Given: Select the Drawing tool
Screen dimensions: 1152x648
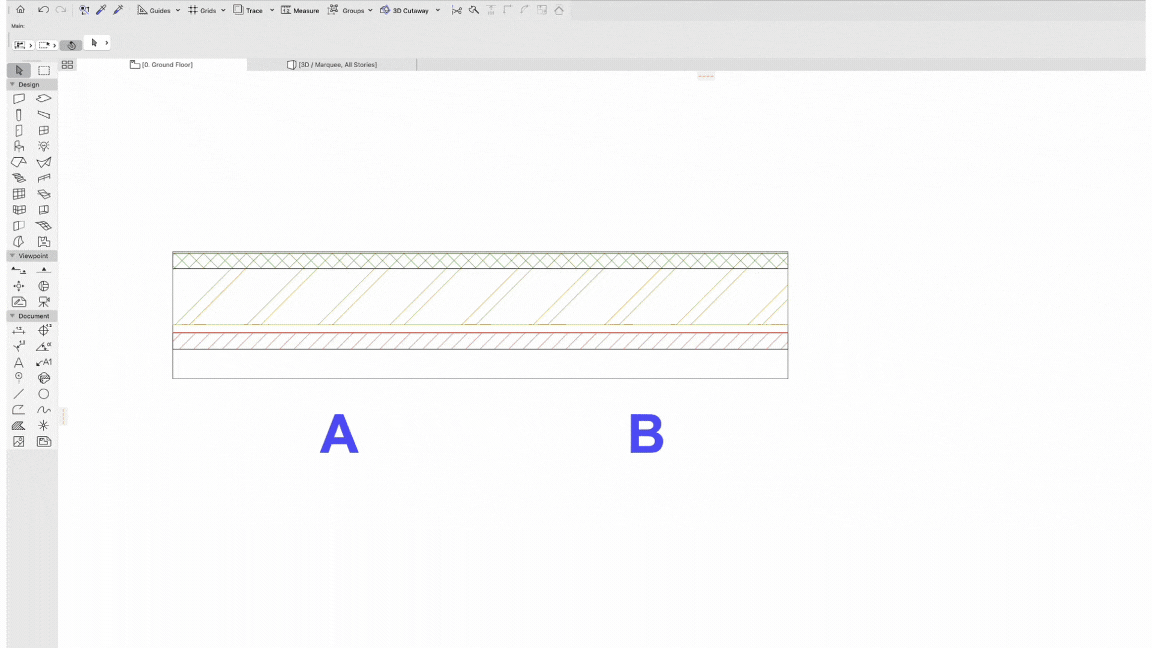Looking at the screenshot, I should tap(44, 442).
